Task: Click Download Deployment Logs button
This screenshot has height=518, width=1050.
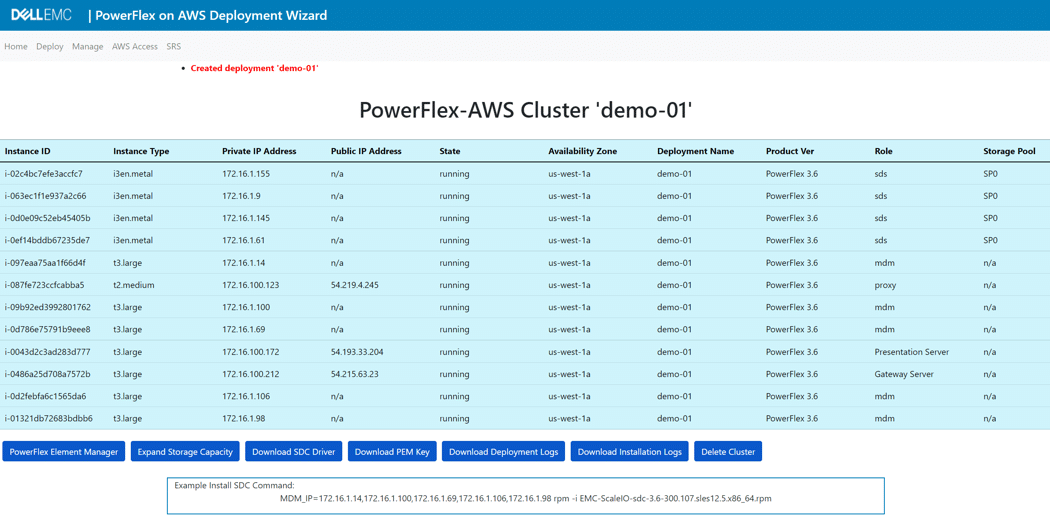Action: (504, 452)
